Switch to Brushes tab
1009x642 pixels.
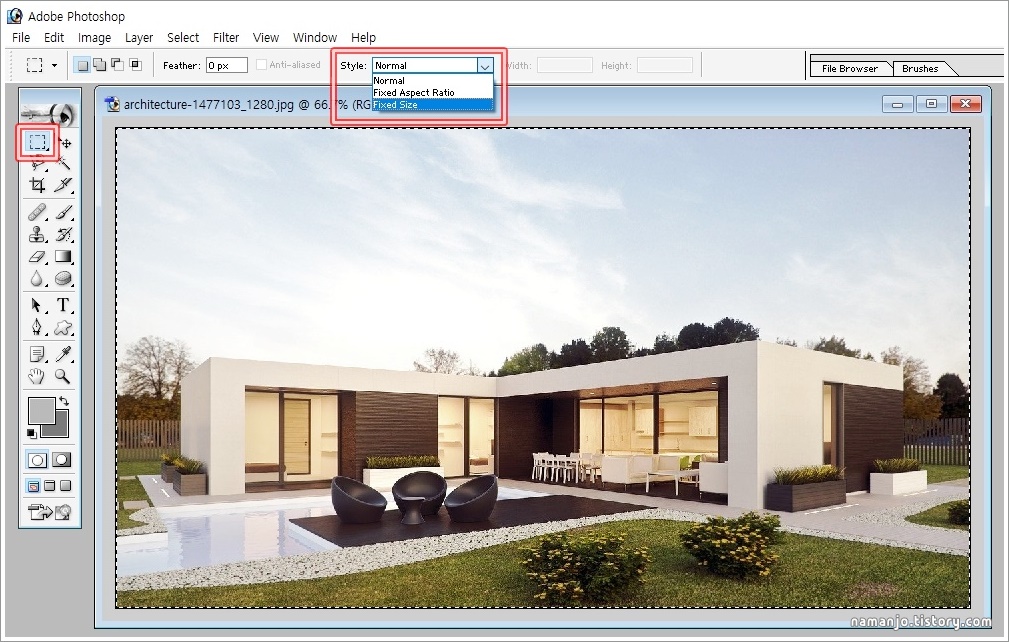[920, 68]
